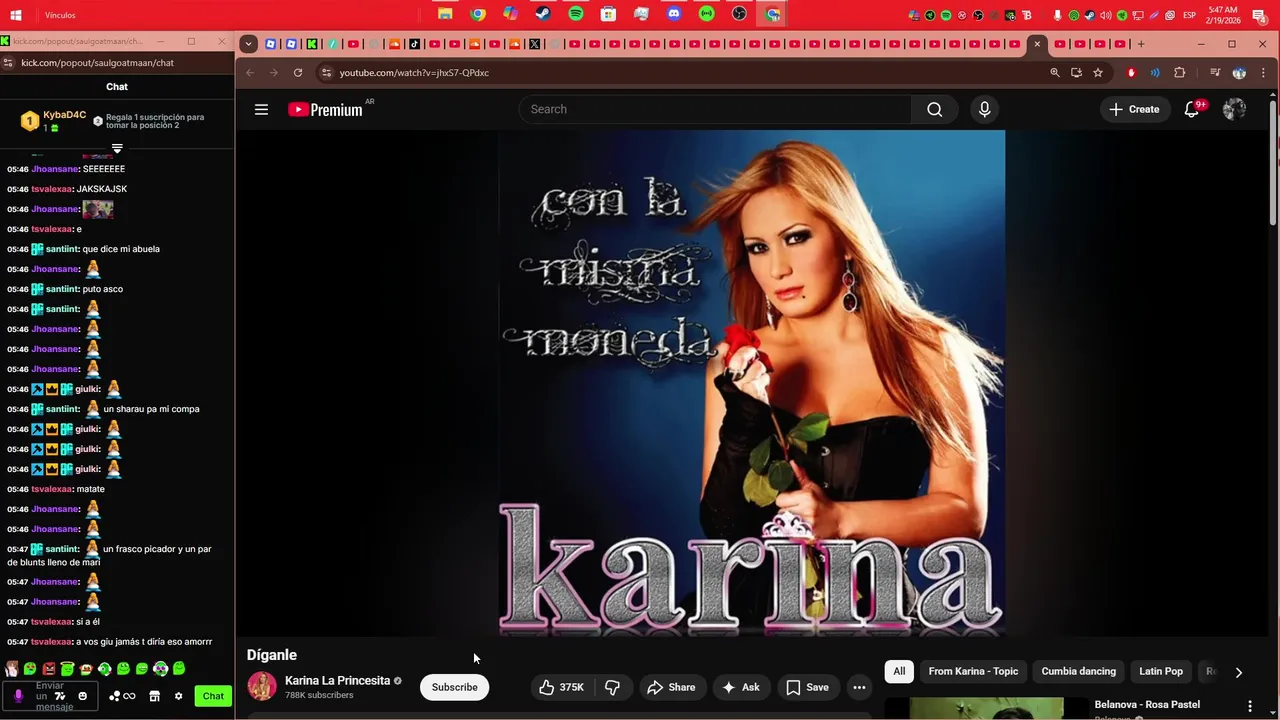Click the Create button in YouTube header
The height and width of the screenshot is (720, 1280).
tap(1134, 110)
